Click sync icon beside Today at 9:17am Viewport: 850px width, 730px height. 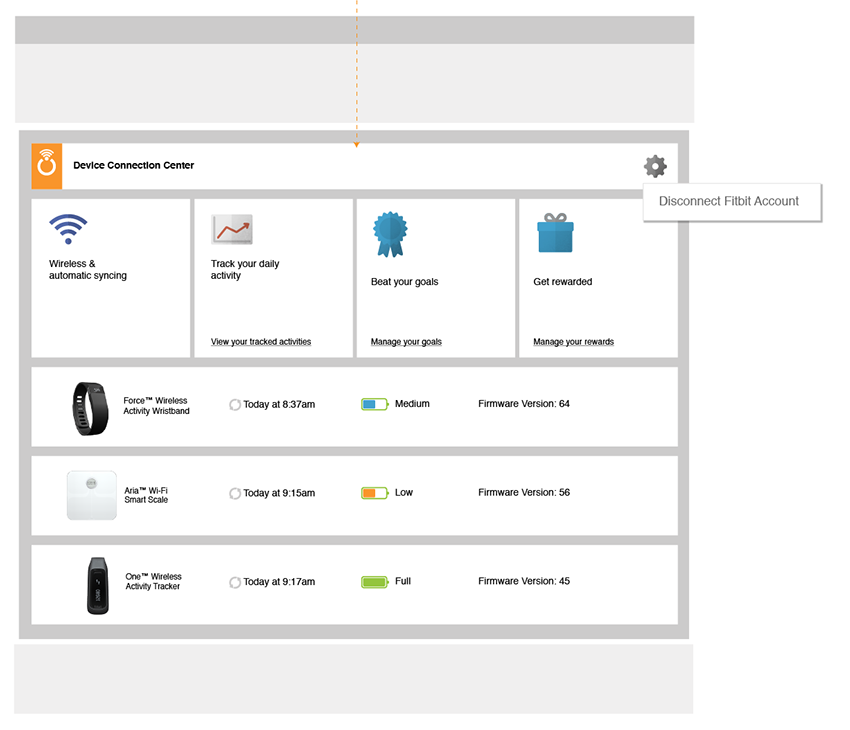235,582
